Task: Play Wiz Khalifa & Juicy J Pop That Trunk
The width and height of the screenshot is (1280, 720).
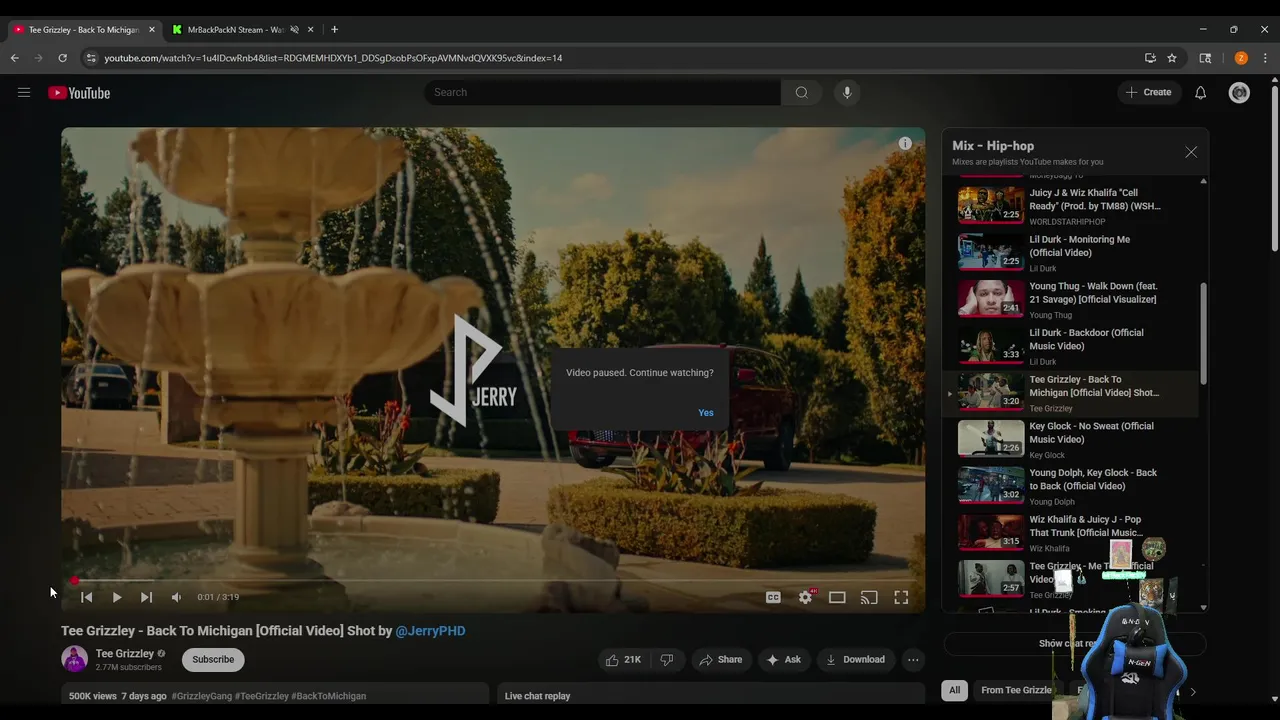Action: [1070, 533]
